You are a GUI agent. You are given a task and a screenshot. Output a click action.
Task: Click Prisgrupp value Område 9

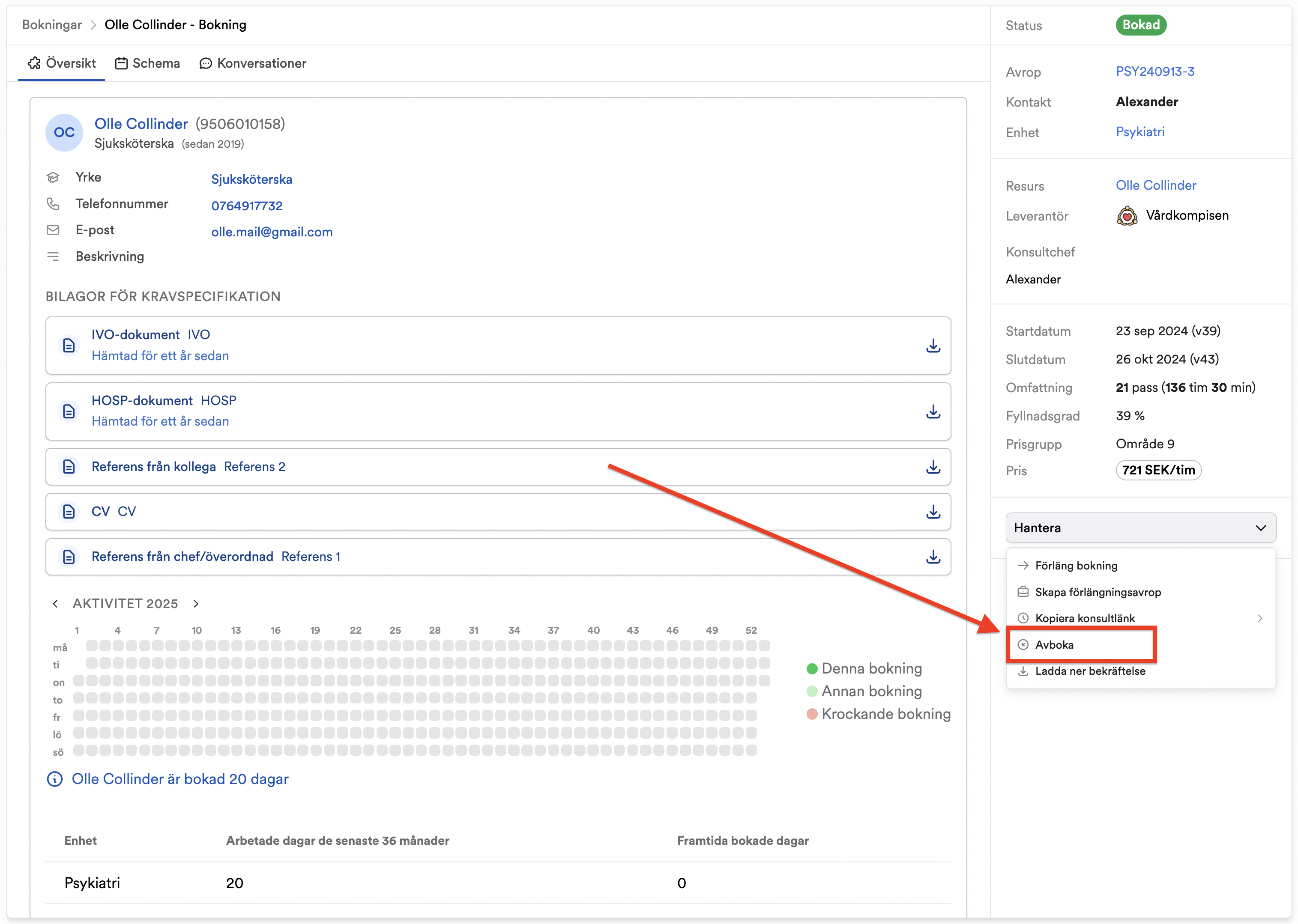1145,444
